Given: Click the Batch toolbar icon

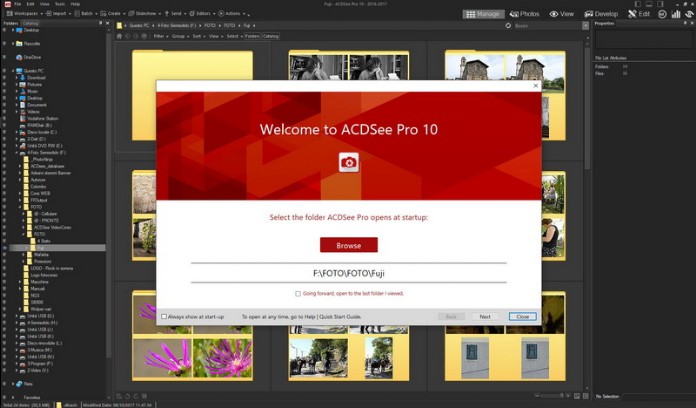Looking at the screenshot, I should point(77,14).
